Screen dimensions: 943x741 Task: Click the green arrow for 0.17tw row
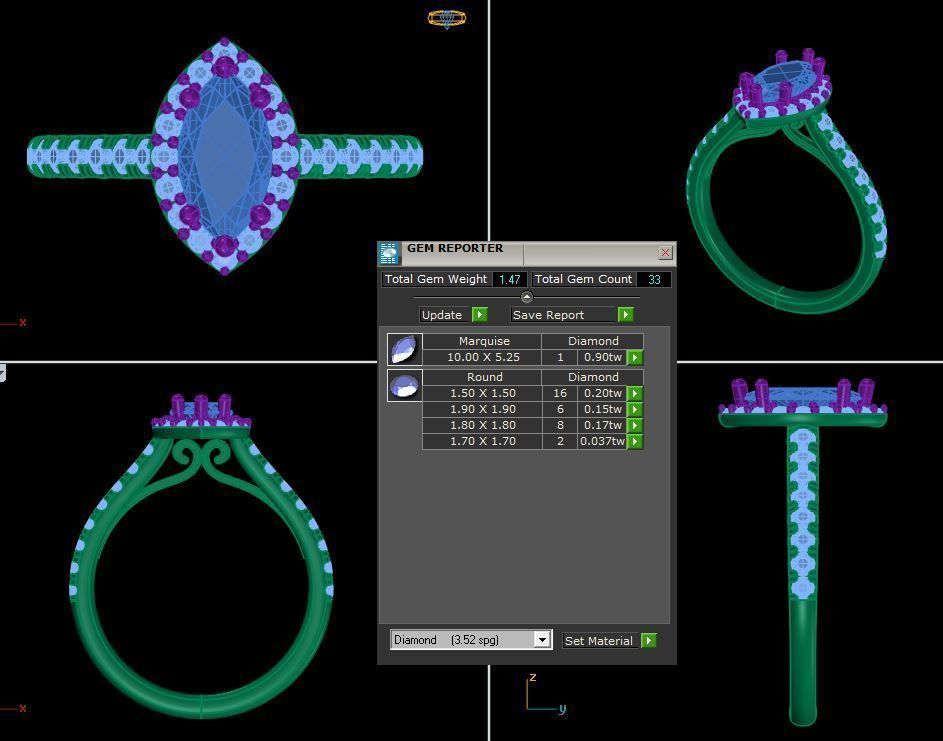(x=634, y=425)
